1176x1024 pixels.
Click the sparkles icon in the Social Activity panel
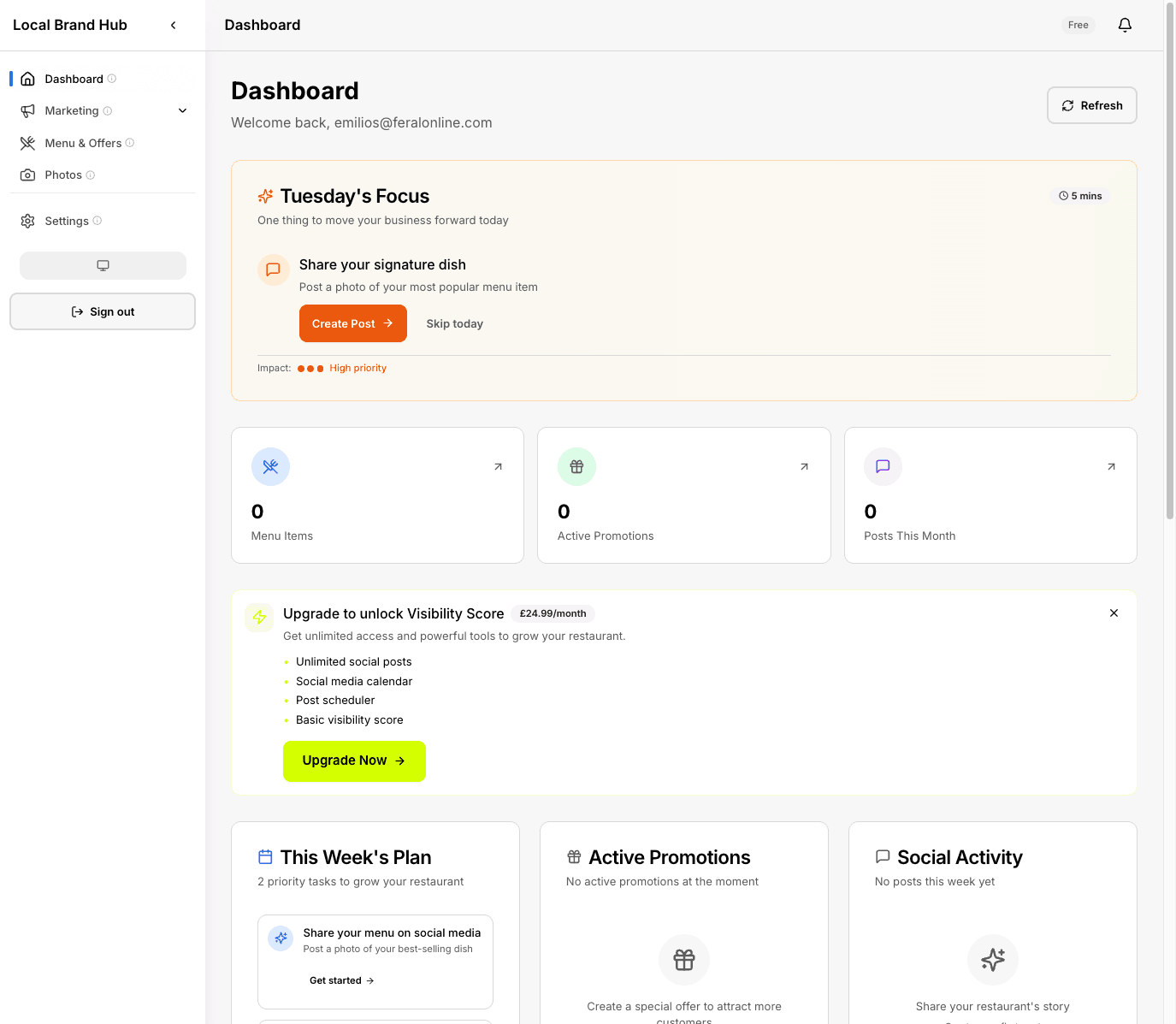pyautogui.click(x=993, y=960)
